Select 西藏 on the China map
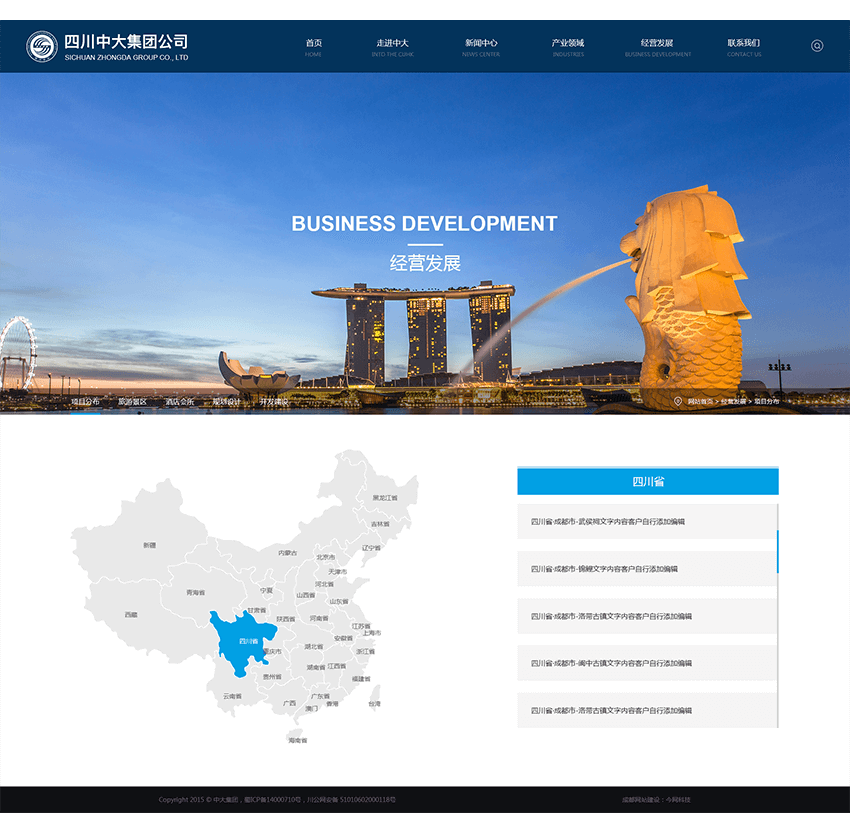 131,615
